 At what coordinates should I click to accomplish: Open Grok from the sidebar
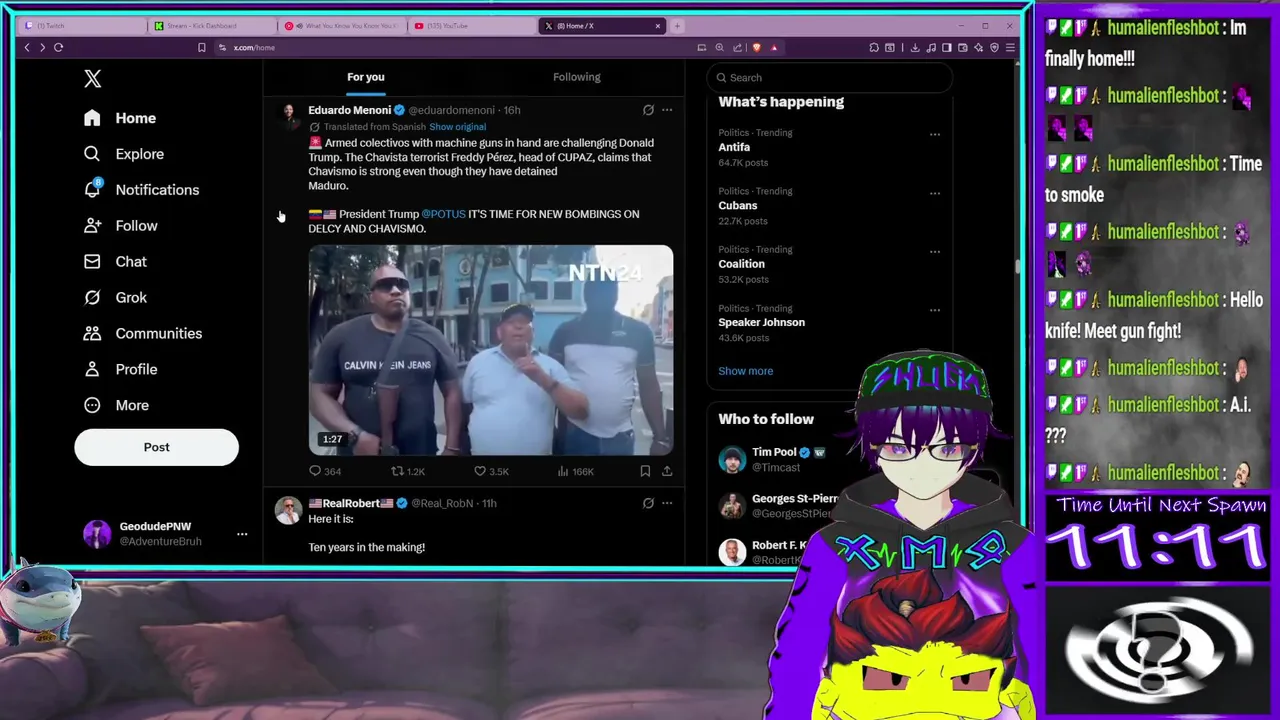click(x=115, y=298)
